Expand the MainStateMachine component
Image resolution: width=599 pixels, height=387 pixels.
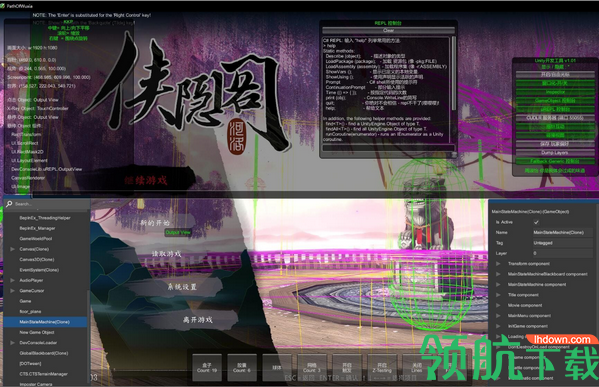click(x=498, y=284)
